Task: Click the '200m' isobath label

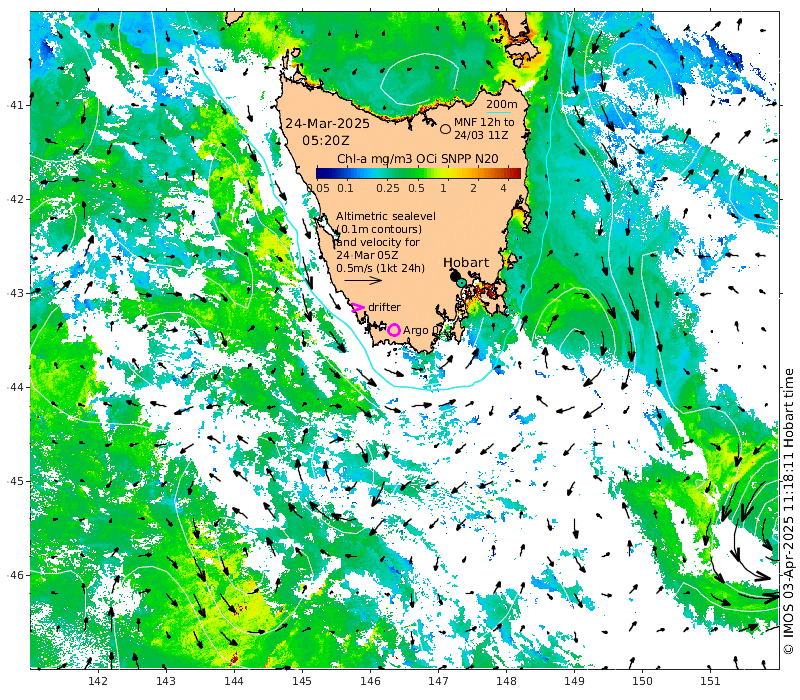Action: (x=502, y=104)
